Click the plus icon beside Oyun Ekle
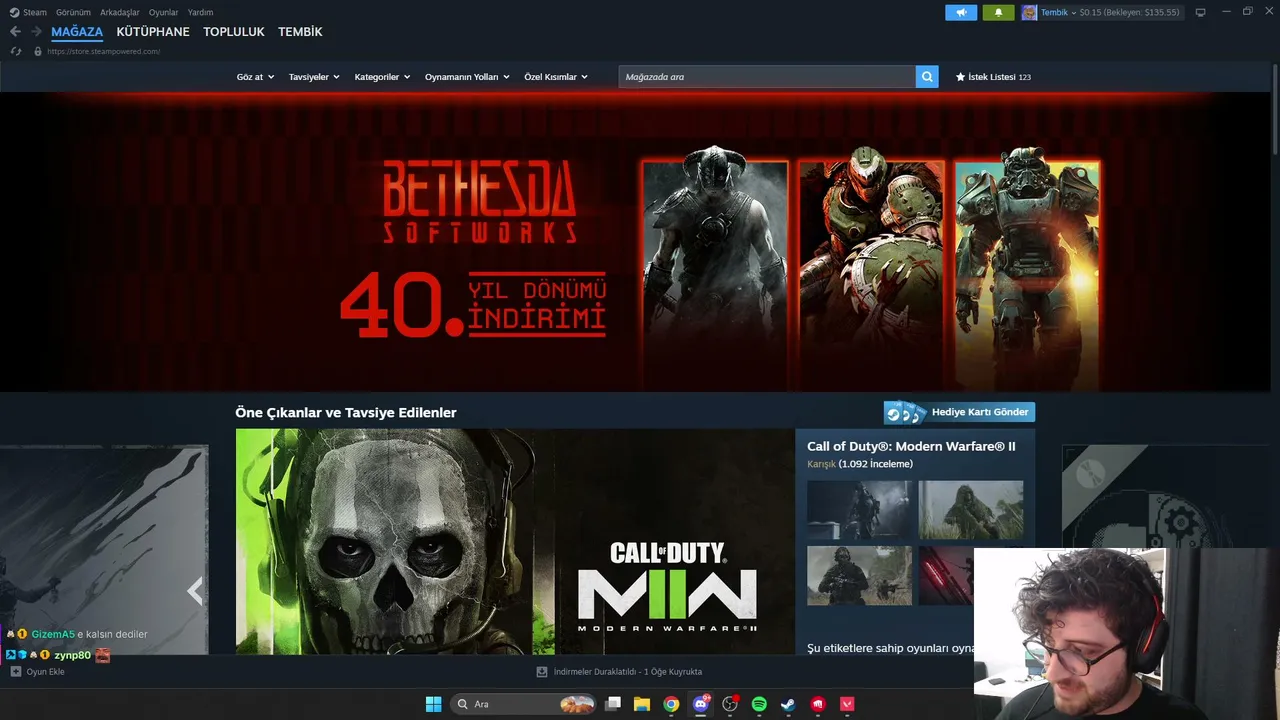 16,672
